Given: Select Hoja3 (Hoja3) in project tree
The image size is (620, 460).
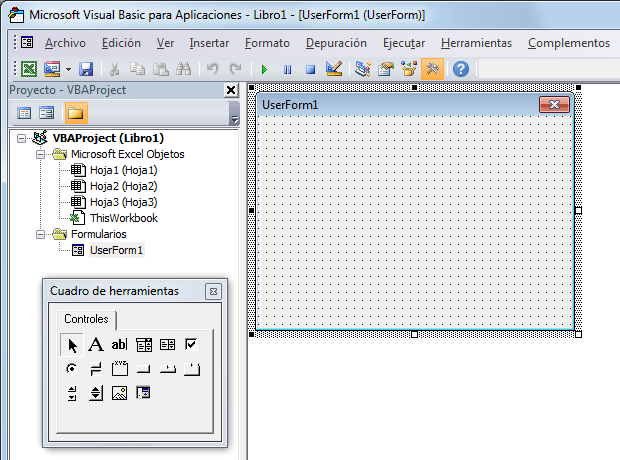Looking at the screenshot, I should [123, 202].
